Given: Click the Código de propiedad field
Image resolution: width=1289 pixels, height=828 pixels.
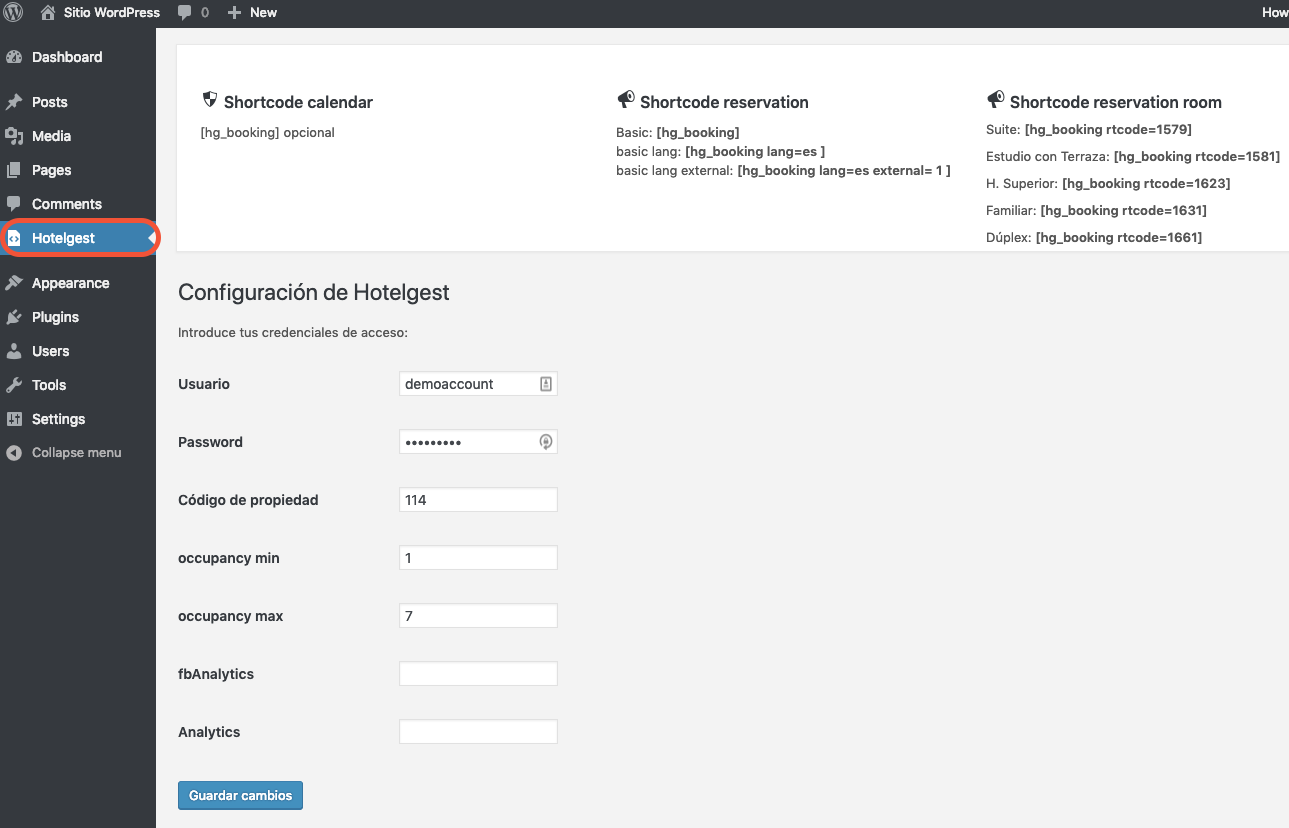Looking at the screenshot, I should (478, 500).
